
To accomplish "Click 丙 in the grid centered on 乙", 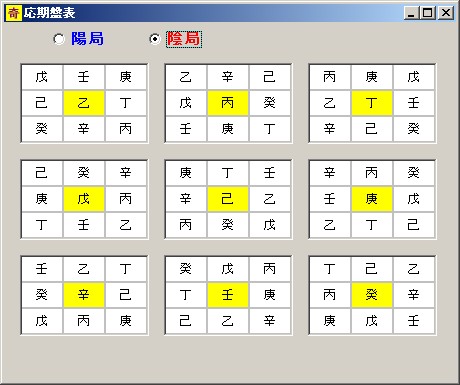I will click(126, 129).
